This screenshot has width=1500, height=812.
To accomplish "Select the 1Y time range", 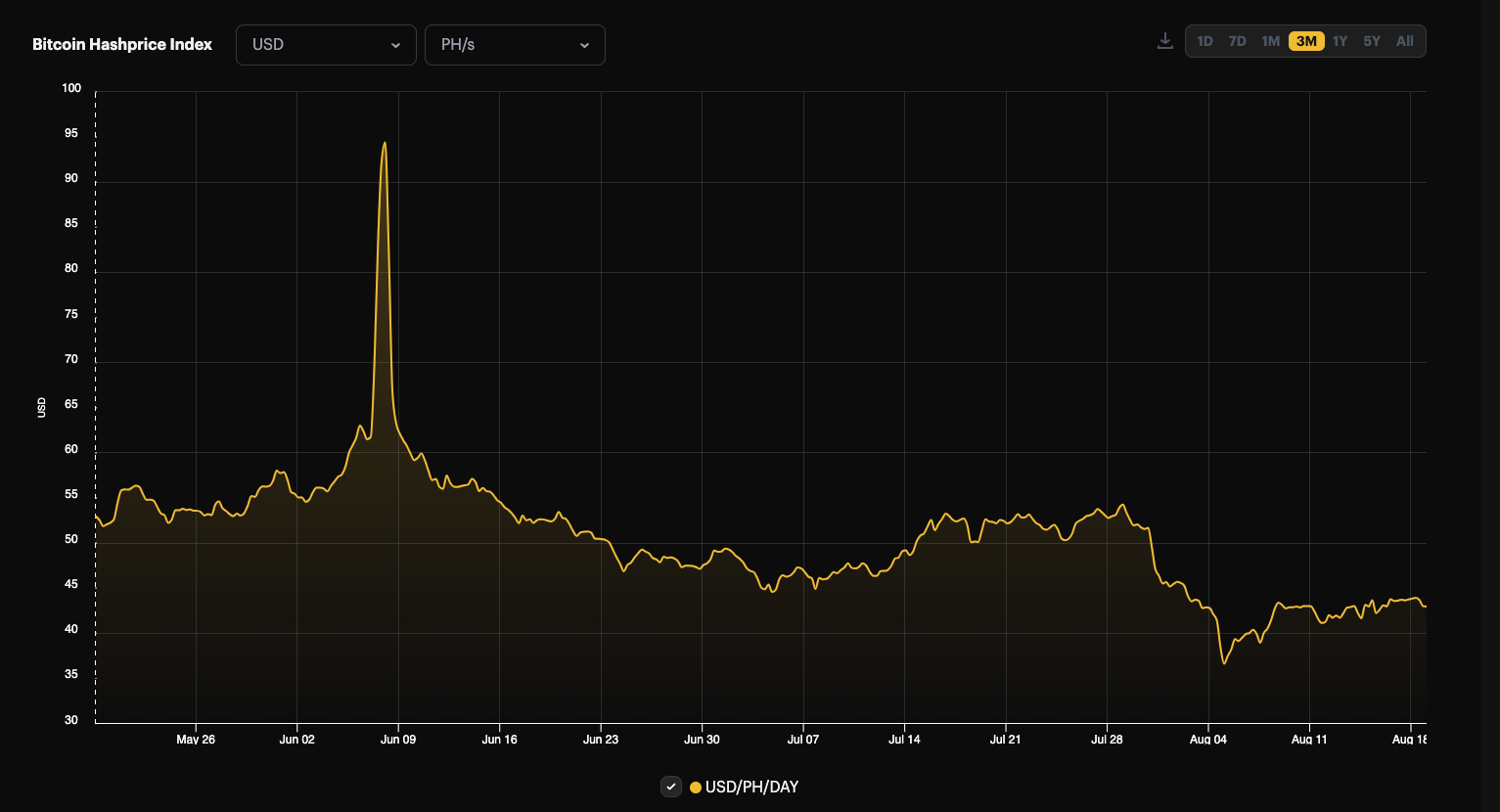I will click(1339, 41).
